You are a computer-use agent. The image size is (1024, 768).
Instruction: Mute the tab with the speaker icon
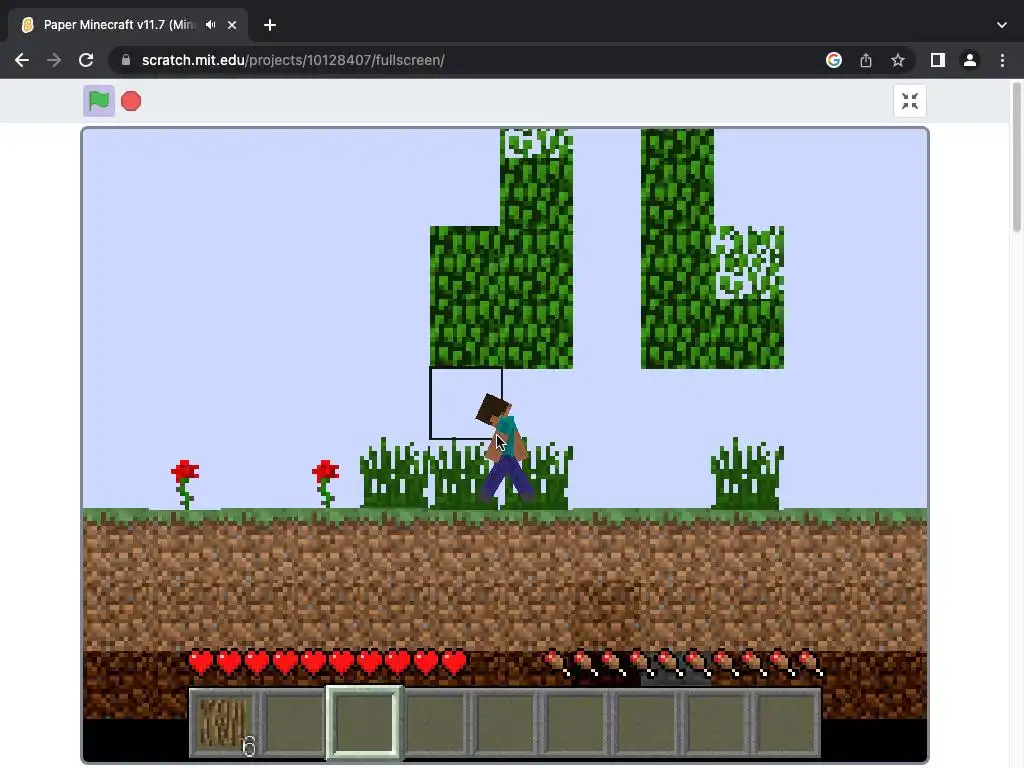click(210, 25)
